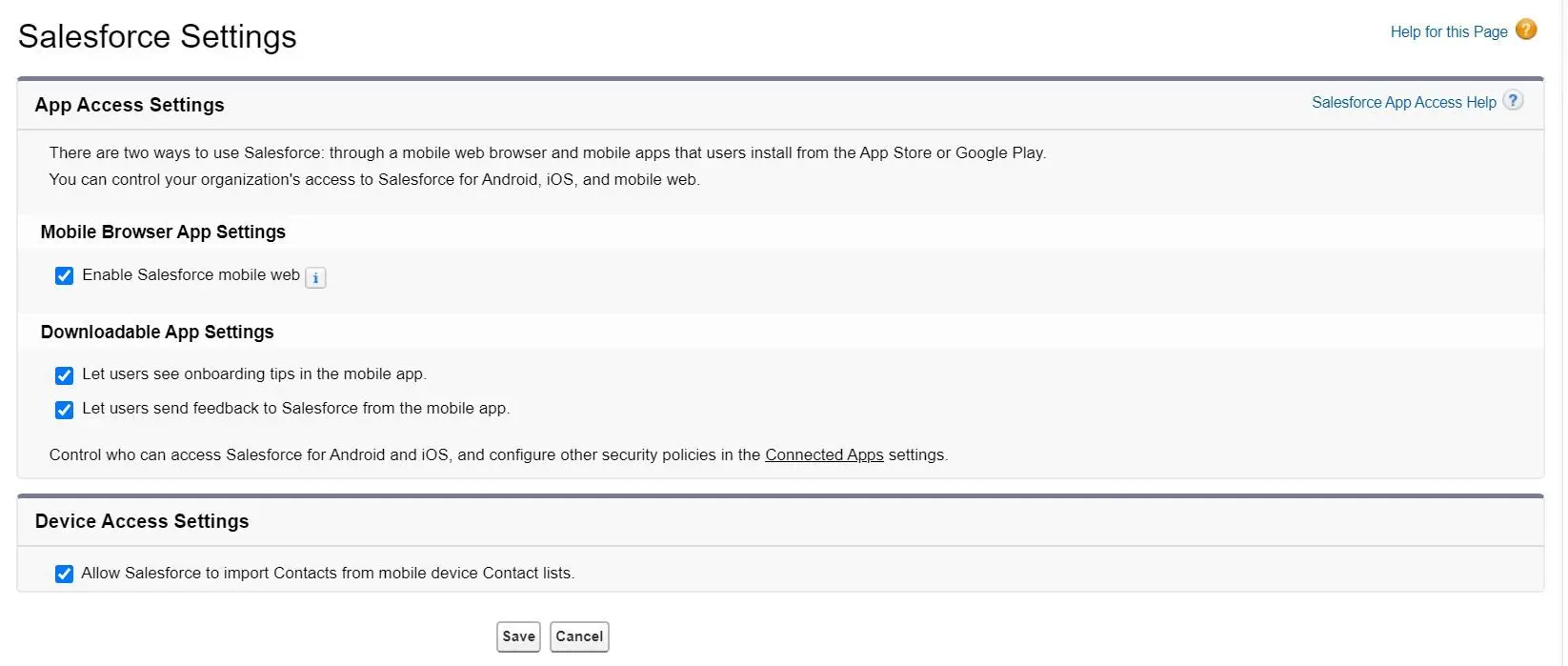Click the 'Let users send feedback' label
The image size is (1568, 666).
coord(296,408)
